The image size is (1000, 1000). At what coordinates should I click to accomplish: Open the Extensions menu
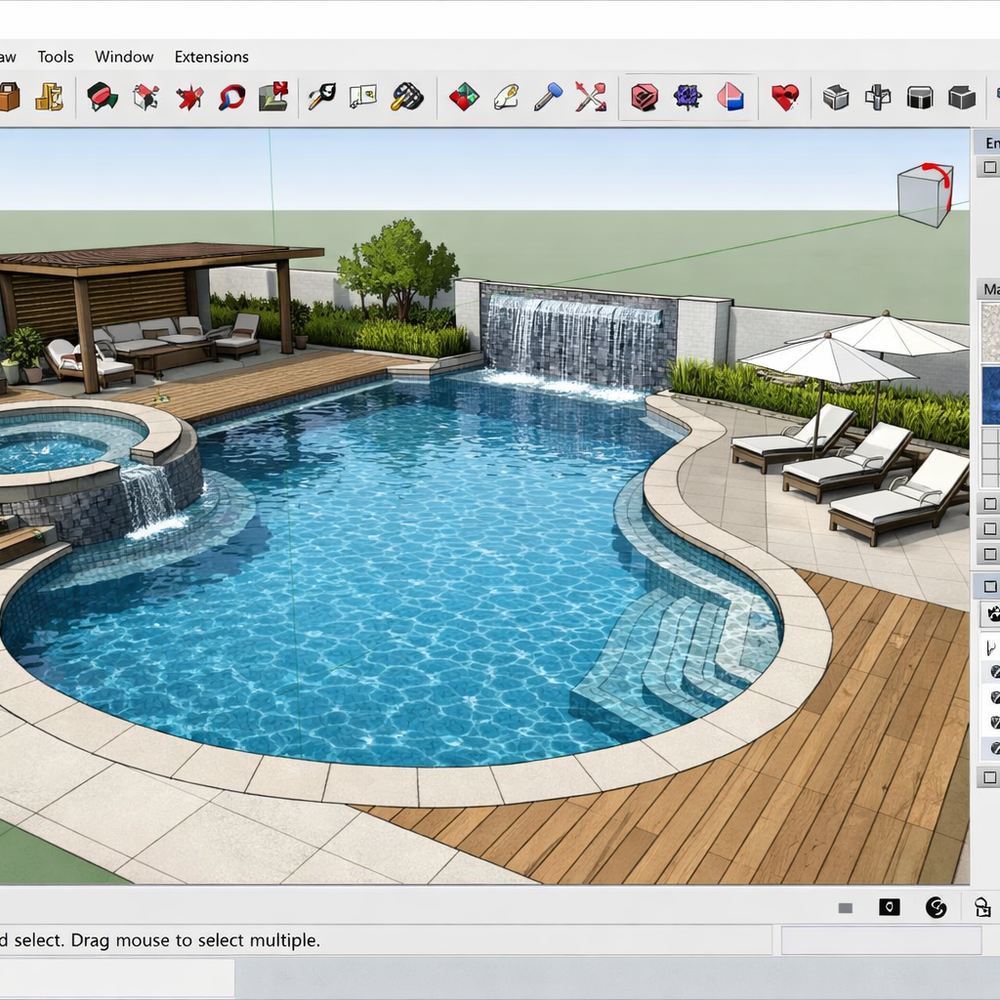tap(211, 57)
